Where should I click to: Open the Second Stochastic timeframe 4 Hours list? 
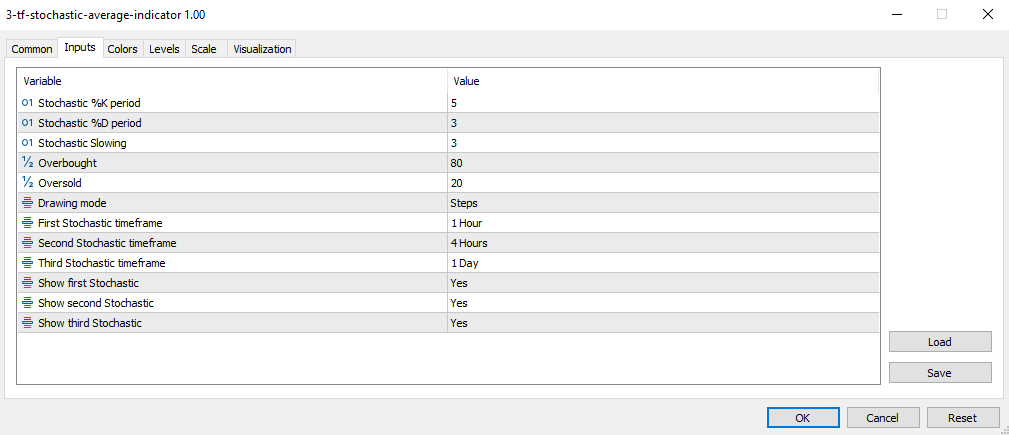(x=663, y=243)
